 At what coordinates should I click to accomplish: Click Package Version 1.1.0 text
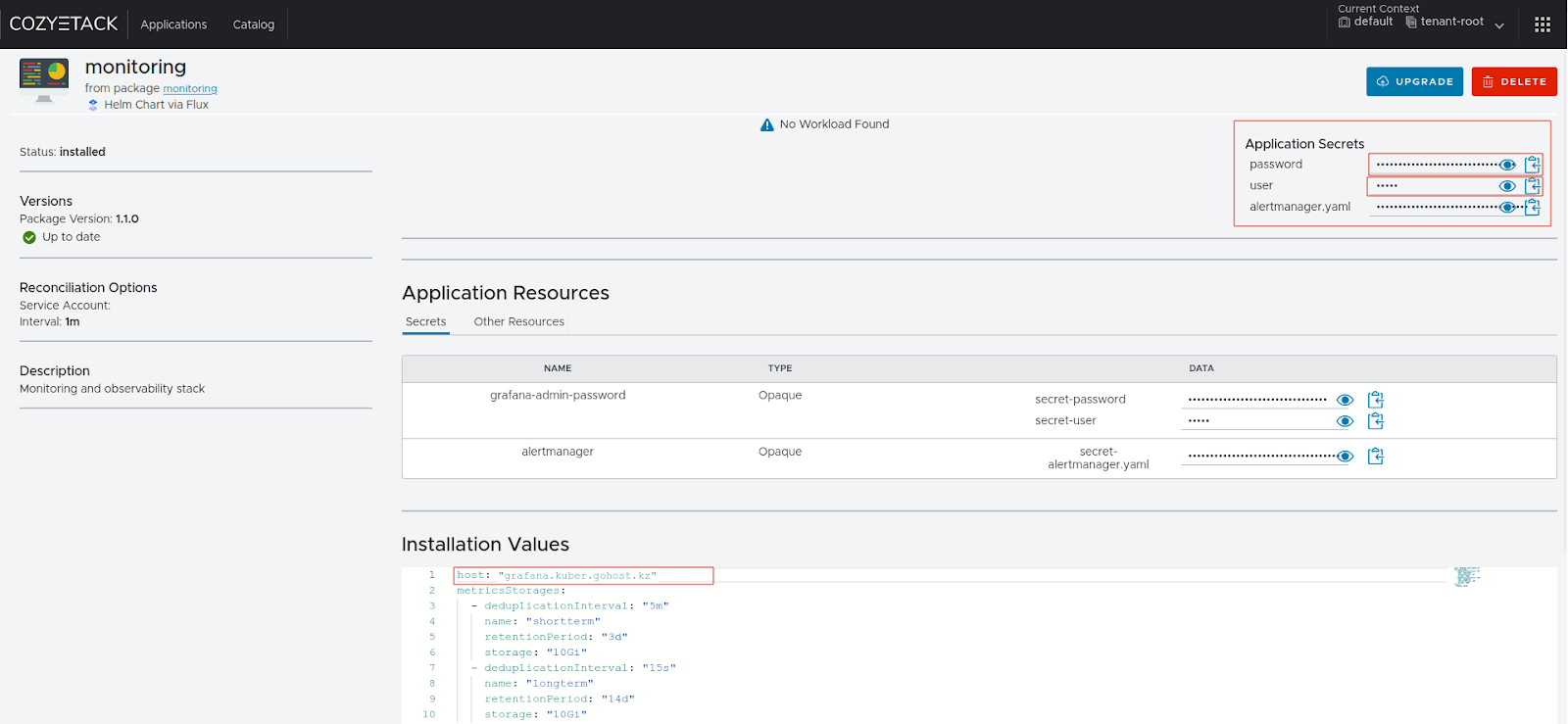tap(79, 219)
